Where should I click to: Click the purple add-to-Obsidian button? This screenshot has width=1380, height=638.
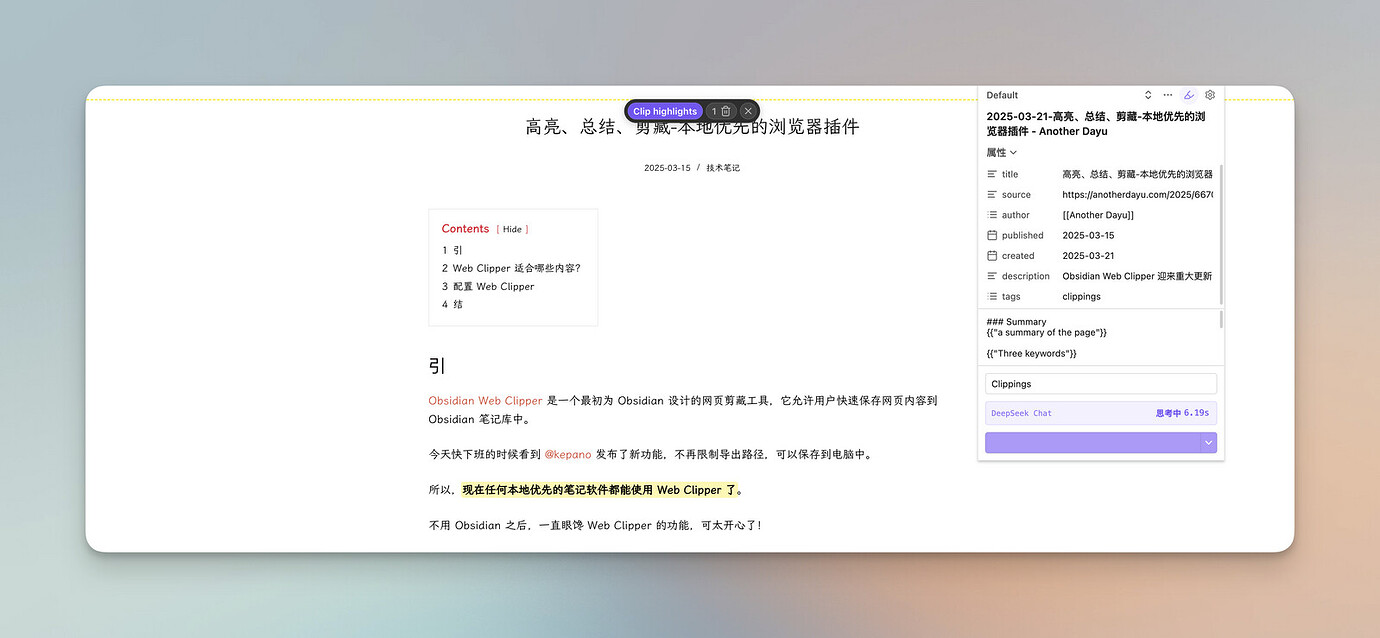1092,443
